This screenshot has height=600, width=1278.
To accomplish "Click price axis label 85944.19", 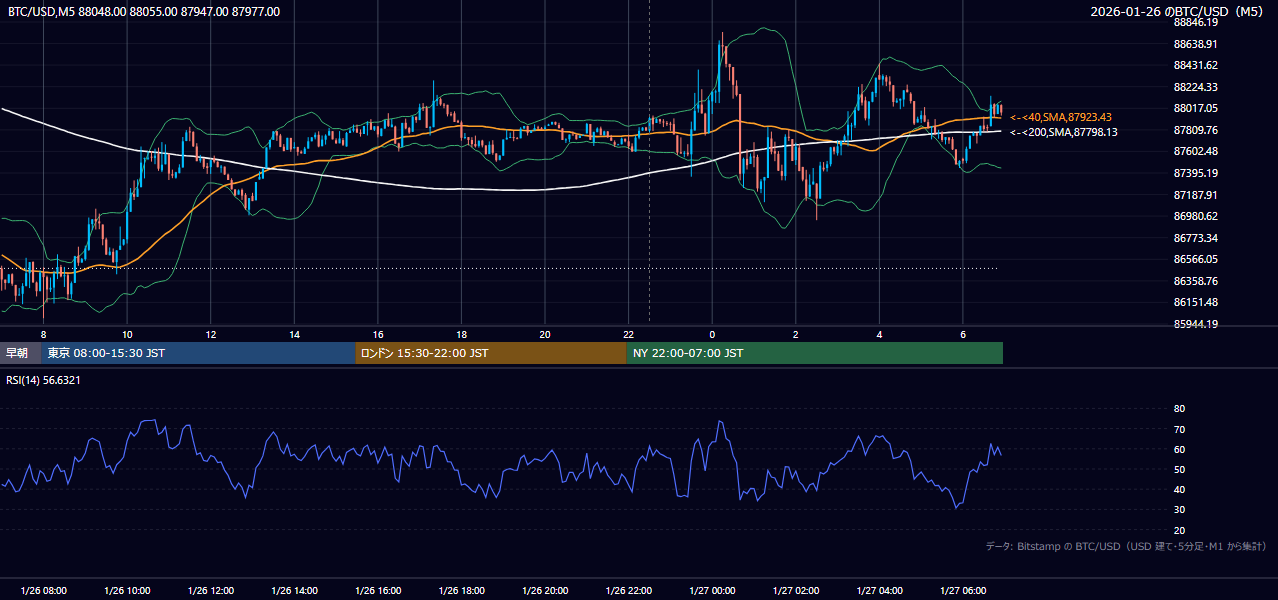I will click(1196, 324).
